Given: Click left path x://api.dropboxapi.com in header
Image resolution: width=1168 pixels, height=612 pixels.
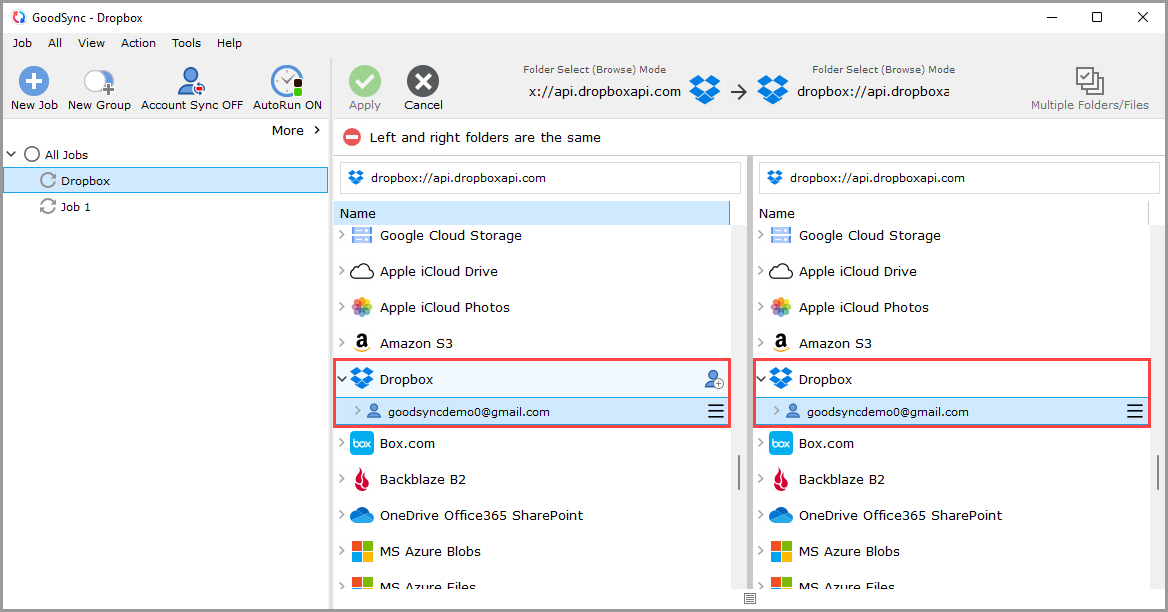Looking at the screenshot, I should coord(605,92).
